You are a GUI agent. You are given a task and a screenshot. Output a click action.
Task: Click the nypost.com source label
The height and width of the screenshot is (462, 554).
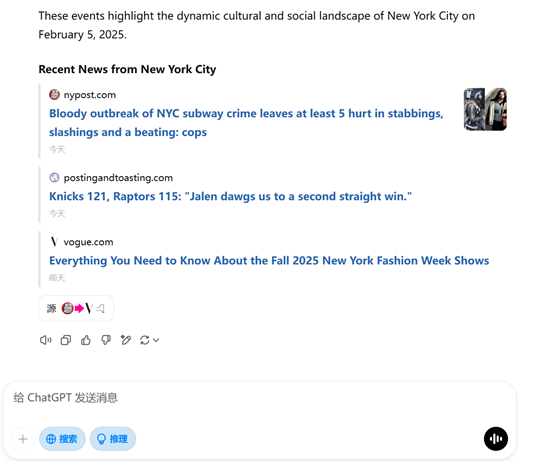(x=89, y=95)
